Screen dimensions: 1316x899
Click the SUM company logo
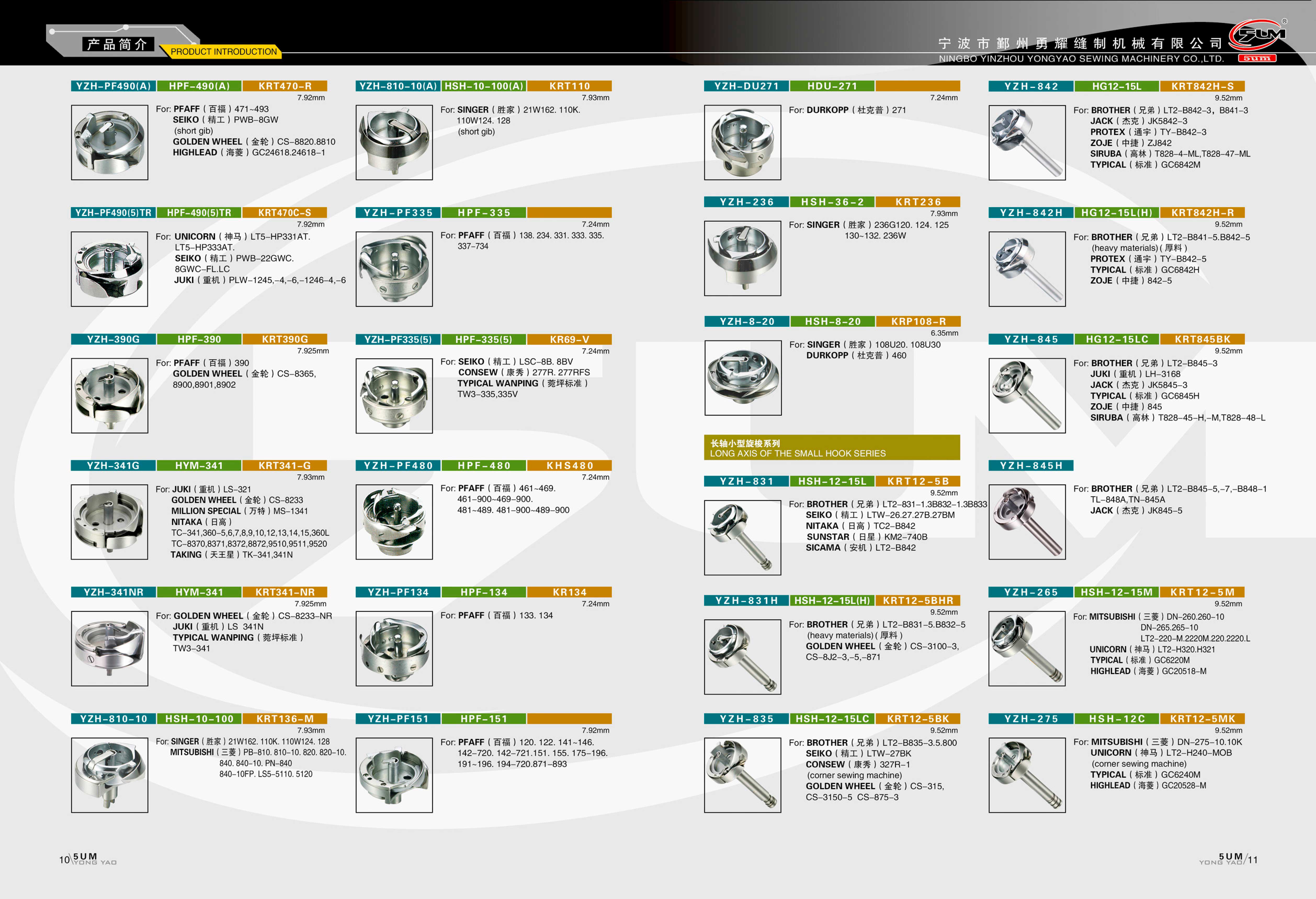click(1257, 40)
